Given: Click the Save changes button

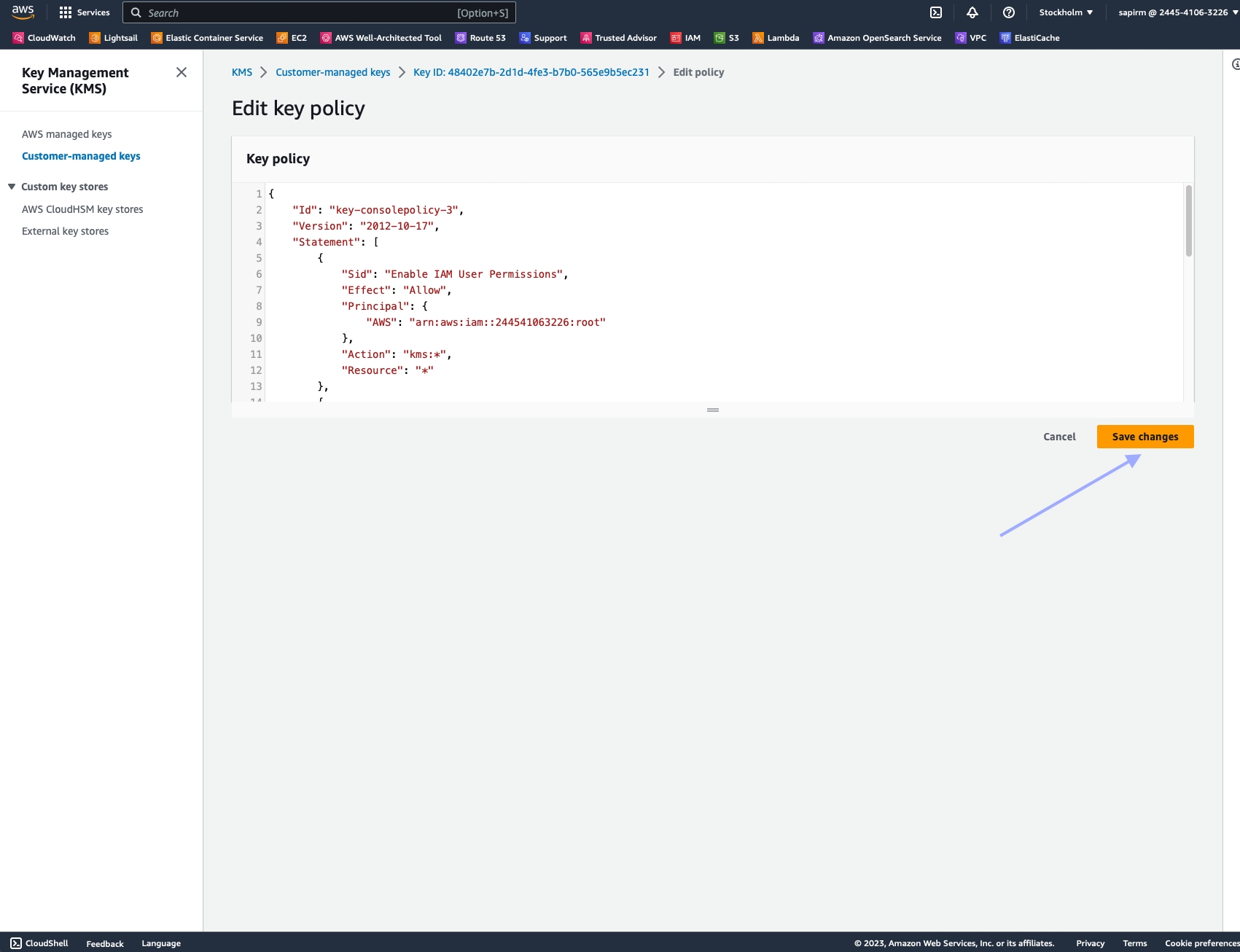Looking at the screenshot, I should point(1145,437).
